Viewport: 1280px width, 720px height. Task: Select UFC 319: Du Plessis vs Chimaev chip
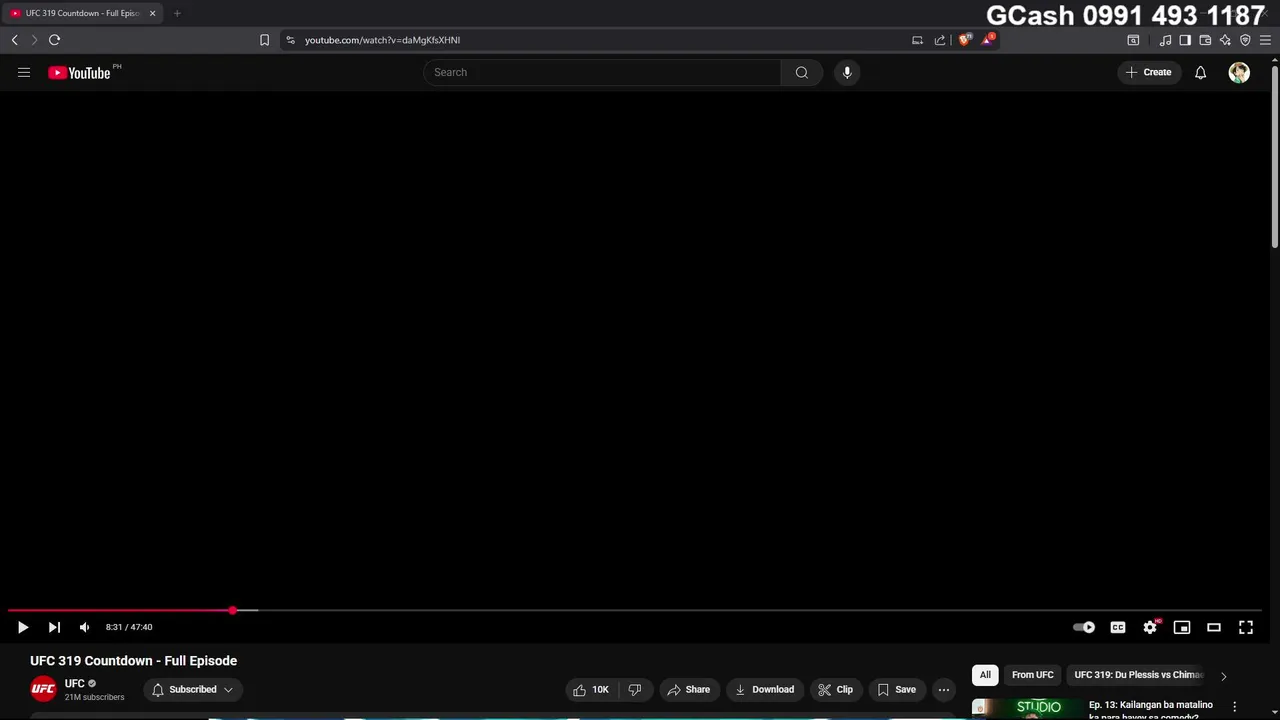click(1138, 675)
